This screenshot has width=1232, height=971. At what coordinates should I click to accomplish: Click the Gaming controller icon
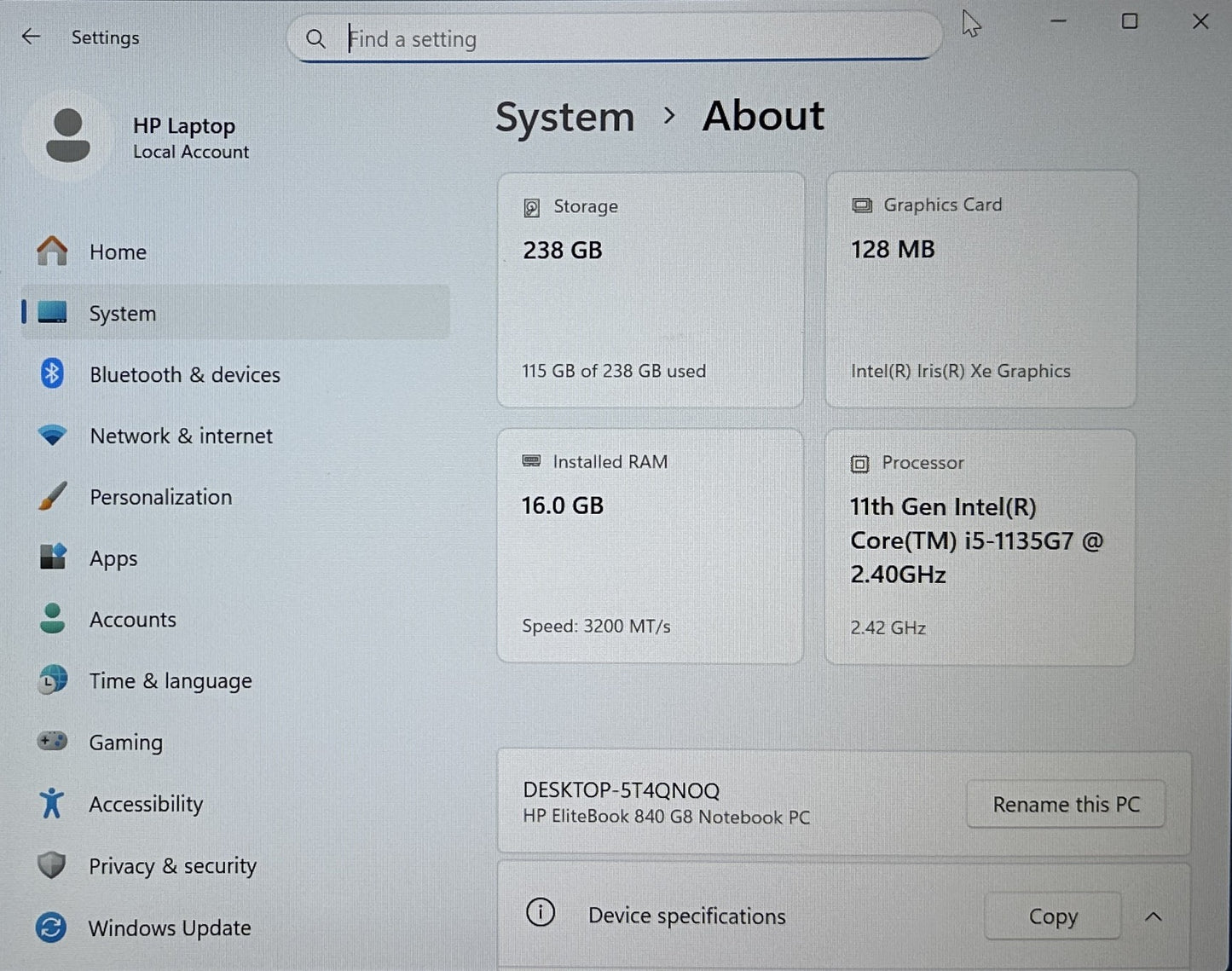pos(52,742)
